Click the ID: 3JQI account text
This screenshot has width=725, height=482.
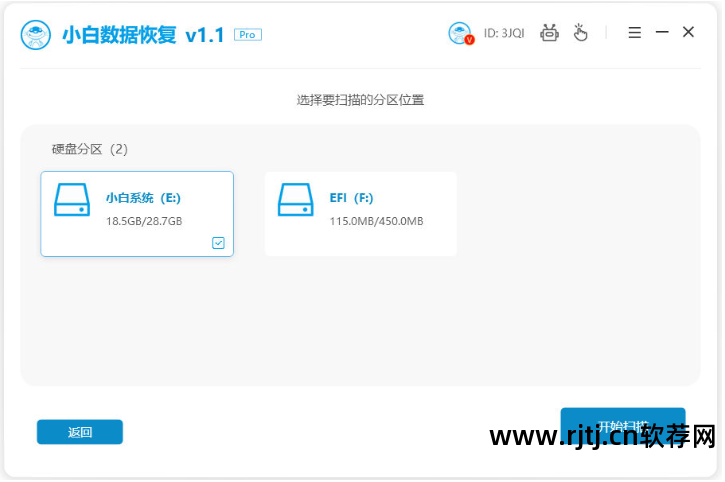tap(504, 33)
